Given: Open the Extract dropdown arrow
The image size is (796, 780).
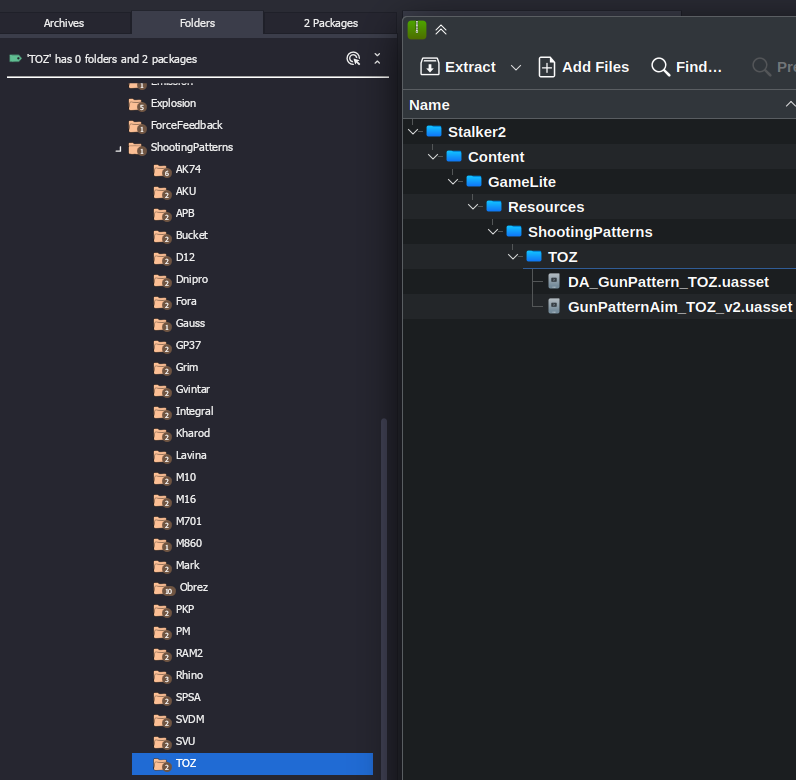Looking at the screenshot, I should (x=516, y=68).
